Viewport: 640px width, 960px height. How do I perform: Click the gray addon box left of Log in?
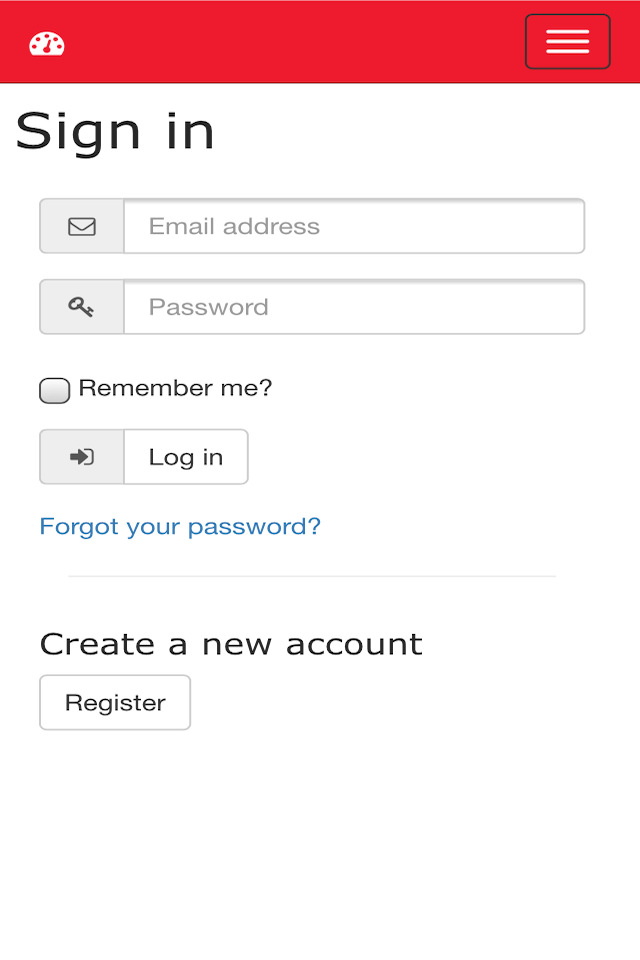82,457
